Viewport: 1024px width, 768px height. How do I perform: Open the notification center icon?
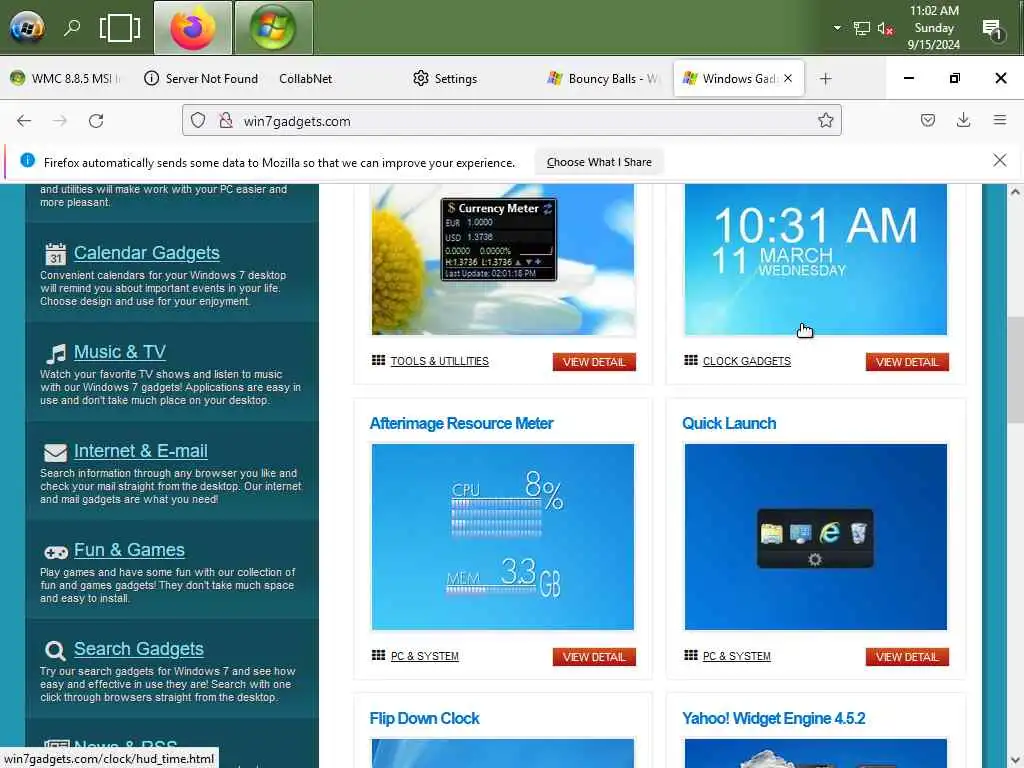pyautogui.click(x=991, y=29)
